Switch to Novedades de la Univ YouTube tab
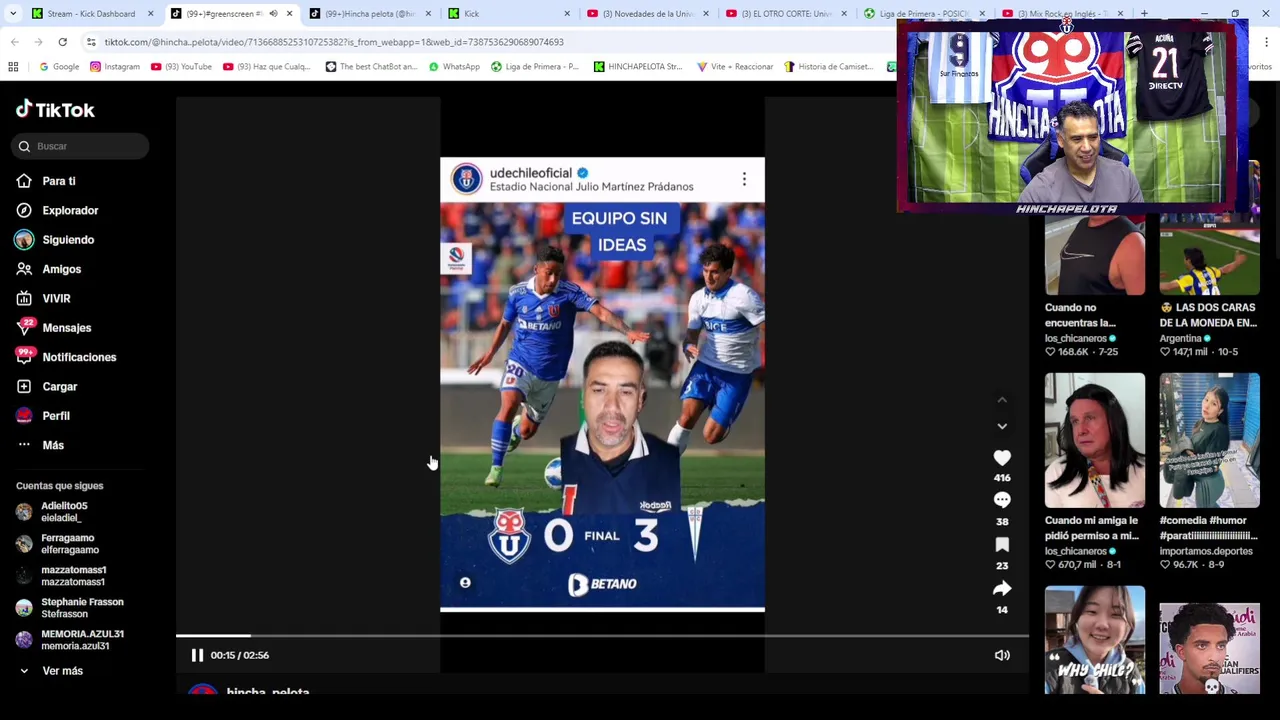Viewport: 1280px width, 720px height. click(x=648, y=14)
